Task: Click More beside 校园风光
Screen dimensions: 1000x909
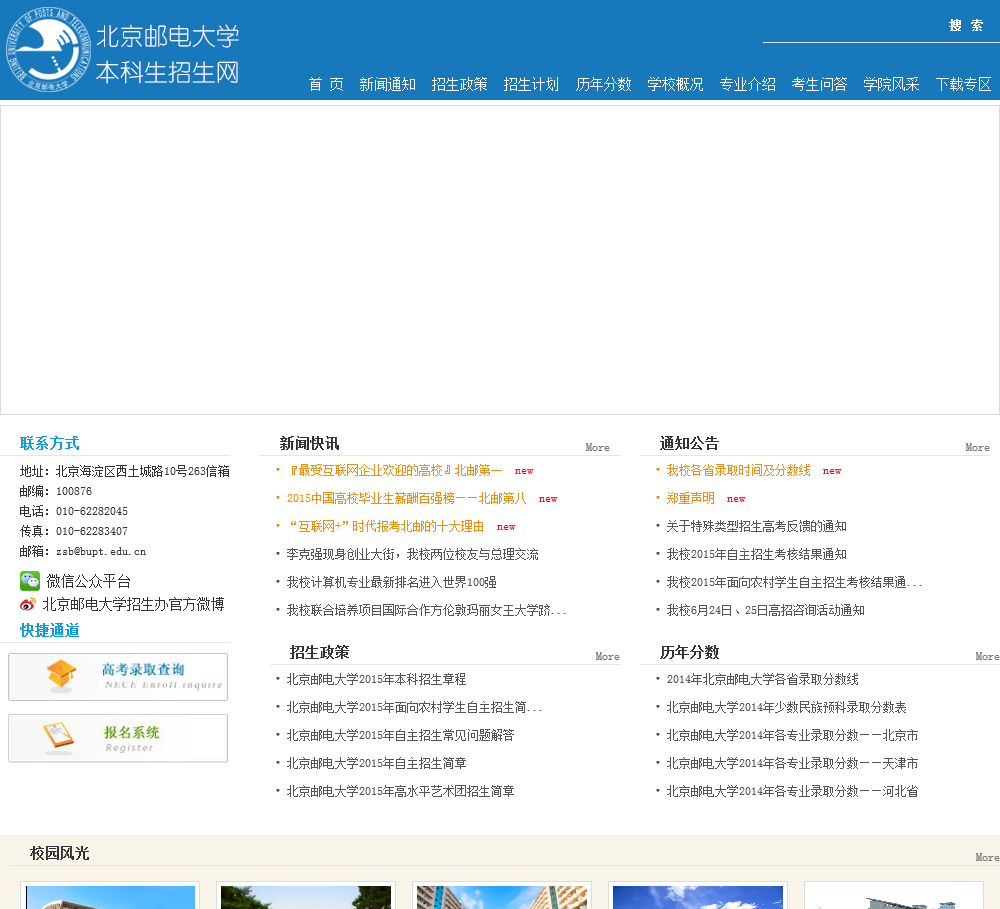Action: point(987,857)
